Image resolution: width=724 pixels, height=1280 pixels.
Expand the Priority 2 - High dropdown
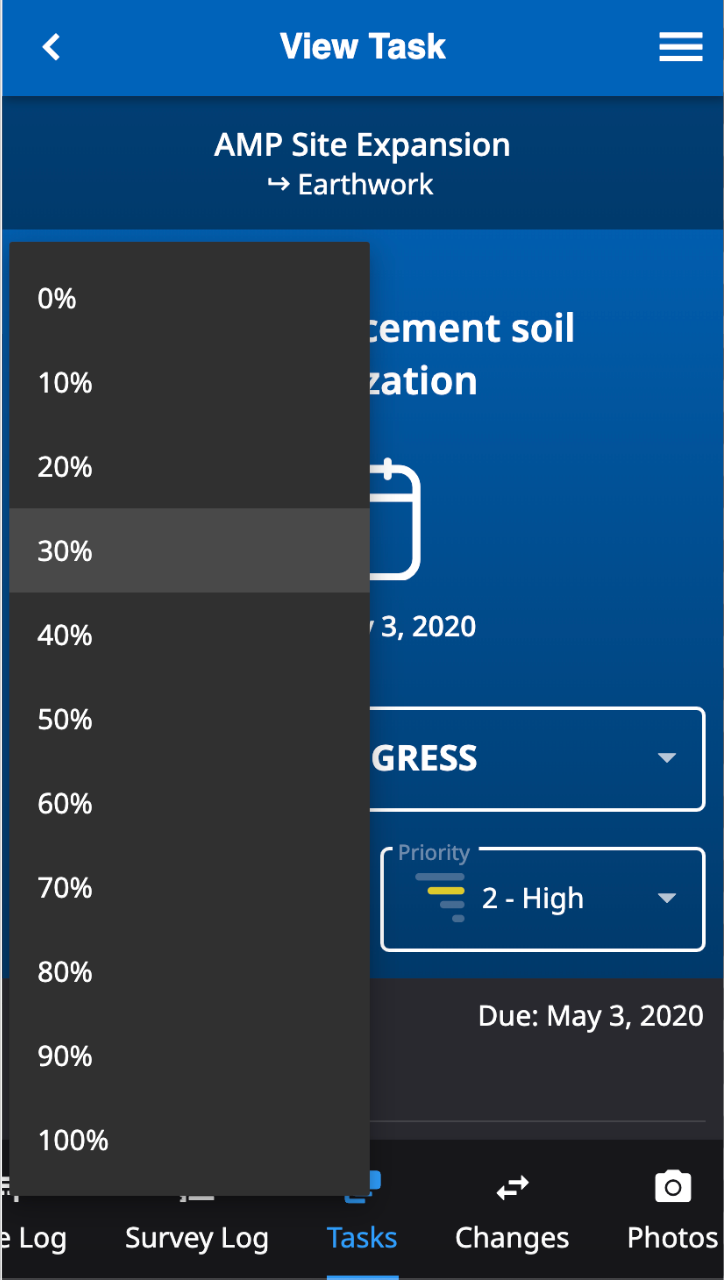tap(543, 899)
